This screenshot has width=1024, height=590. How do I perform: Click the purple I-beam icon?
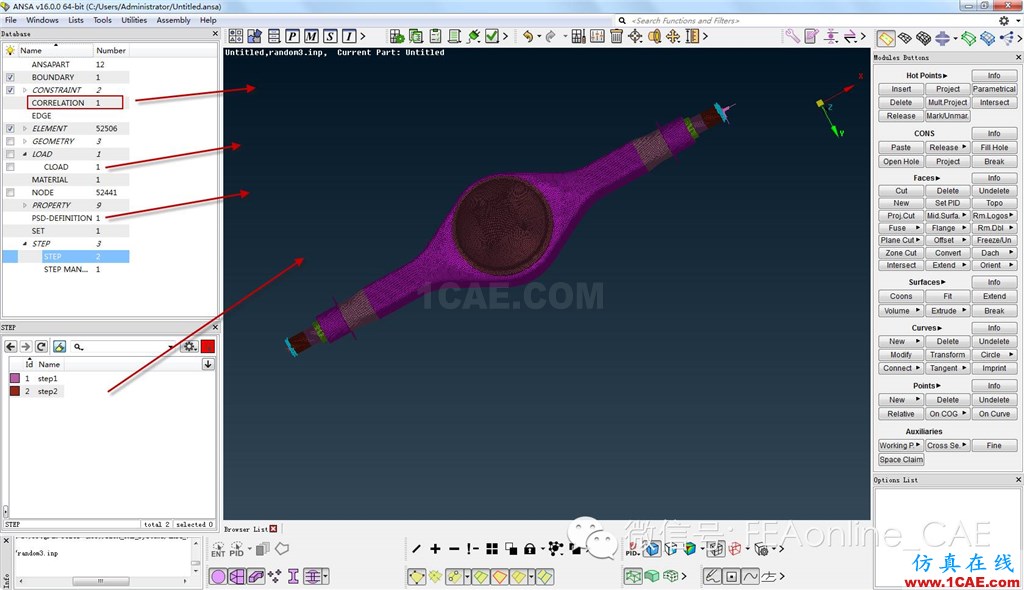click(x=293, y=576)
